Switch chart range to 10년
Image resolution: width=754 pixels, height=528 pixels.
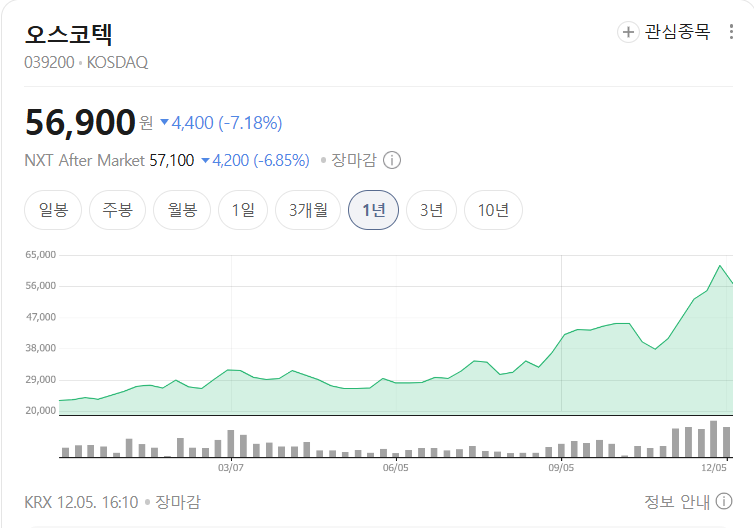pyautogui.click(x=493, y=210)
